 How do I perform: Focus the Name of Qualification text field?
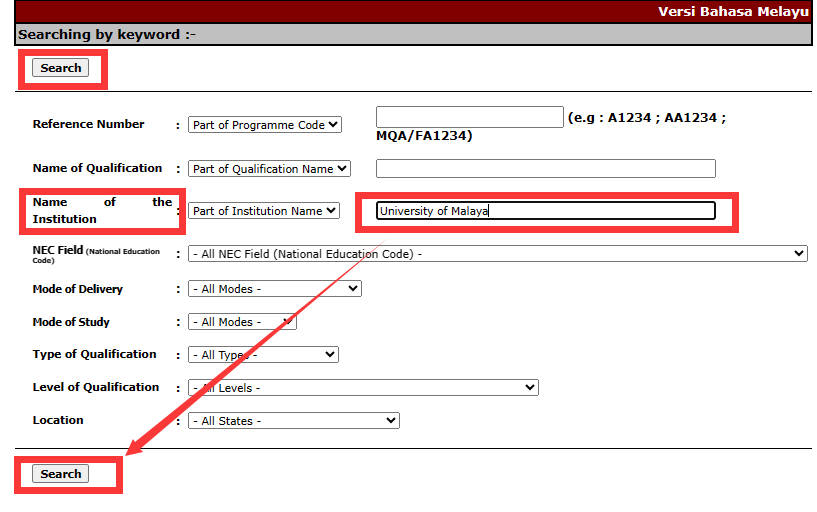tap(546, 168)
